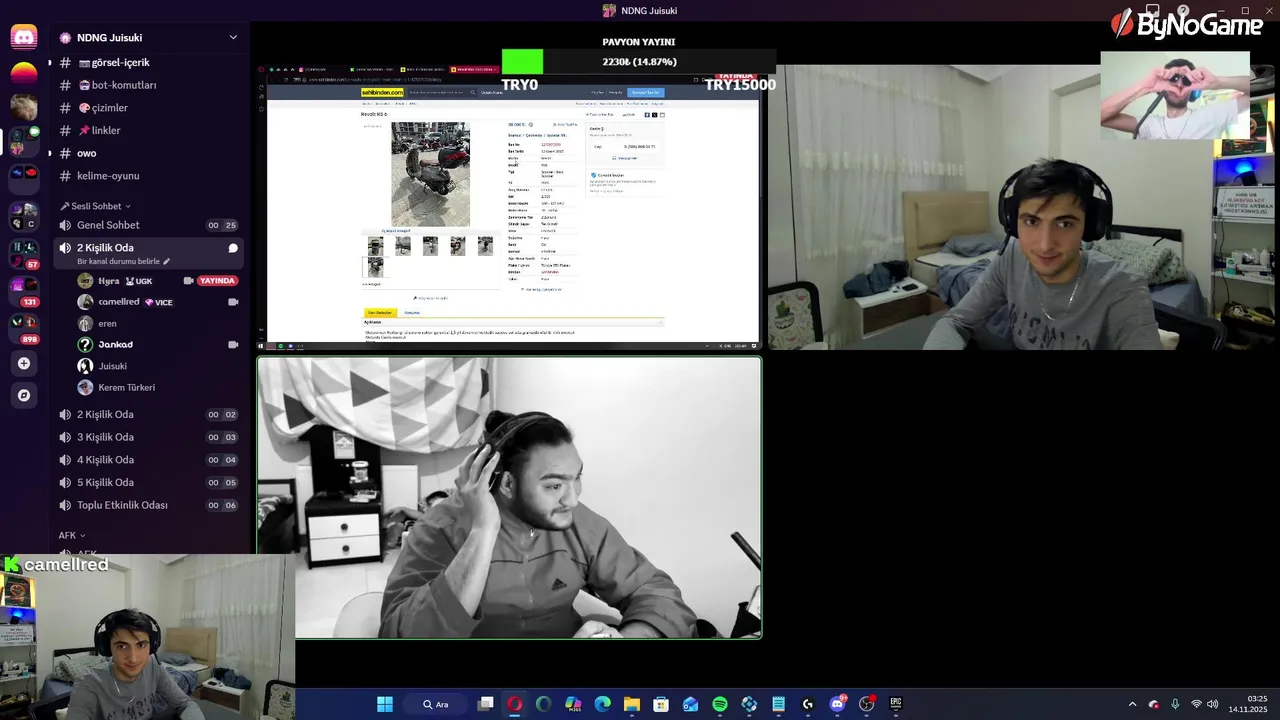This screenshot has width=1280, height=720.
Task: Collapse Sesli Sohbet category
Action: pos(95,206)
